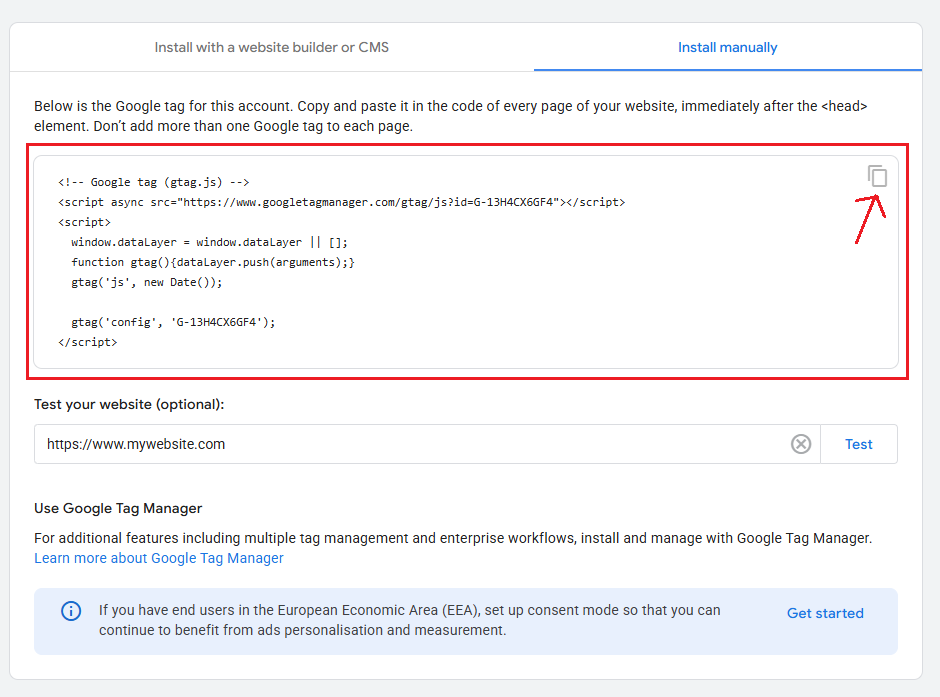Click the gtag config line in code
The width and height of the screenshot is (940, 697).
point(173,322)
